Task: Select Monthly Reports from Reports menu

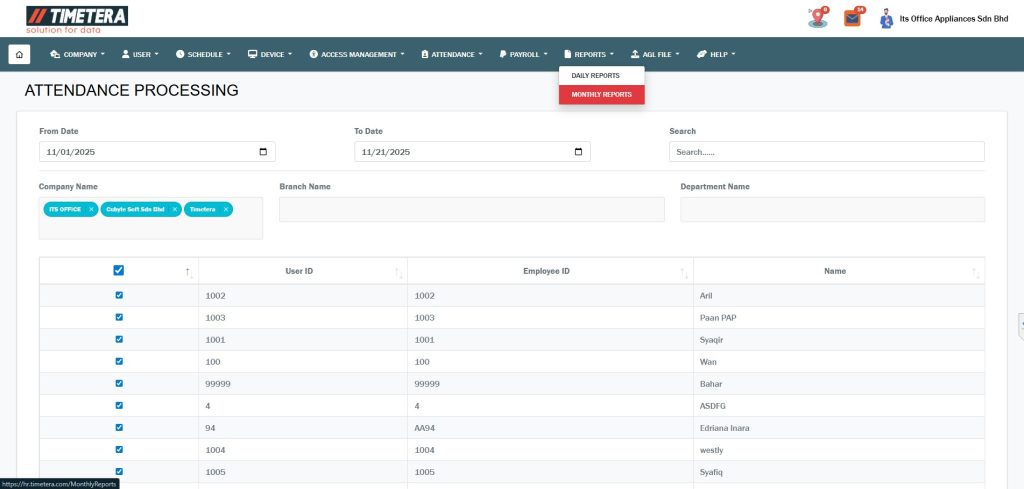Action: tap(601, 95)
